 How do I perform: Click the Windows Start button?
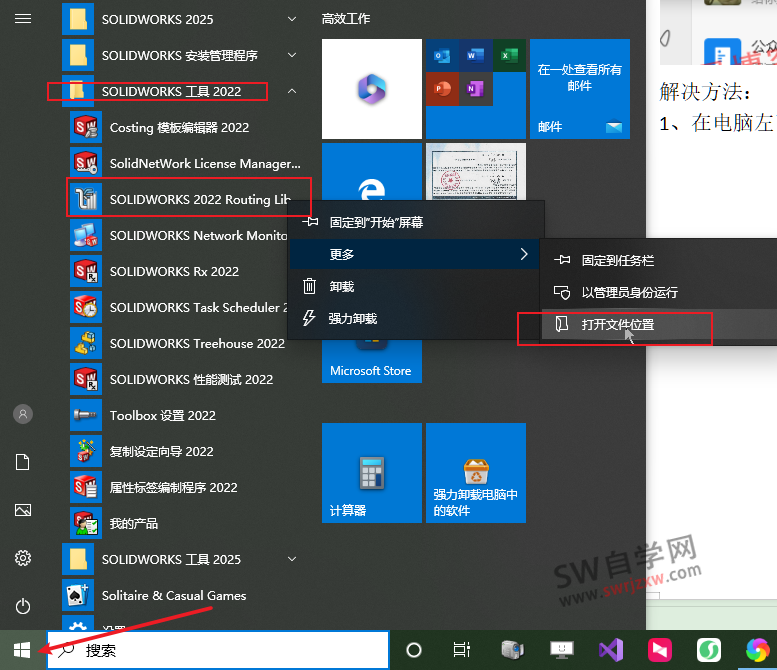pos(22,650)
